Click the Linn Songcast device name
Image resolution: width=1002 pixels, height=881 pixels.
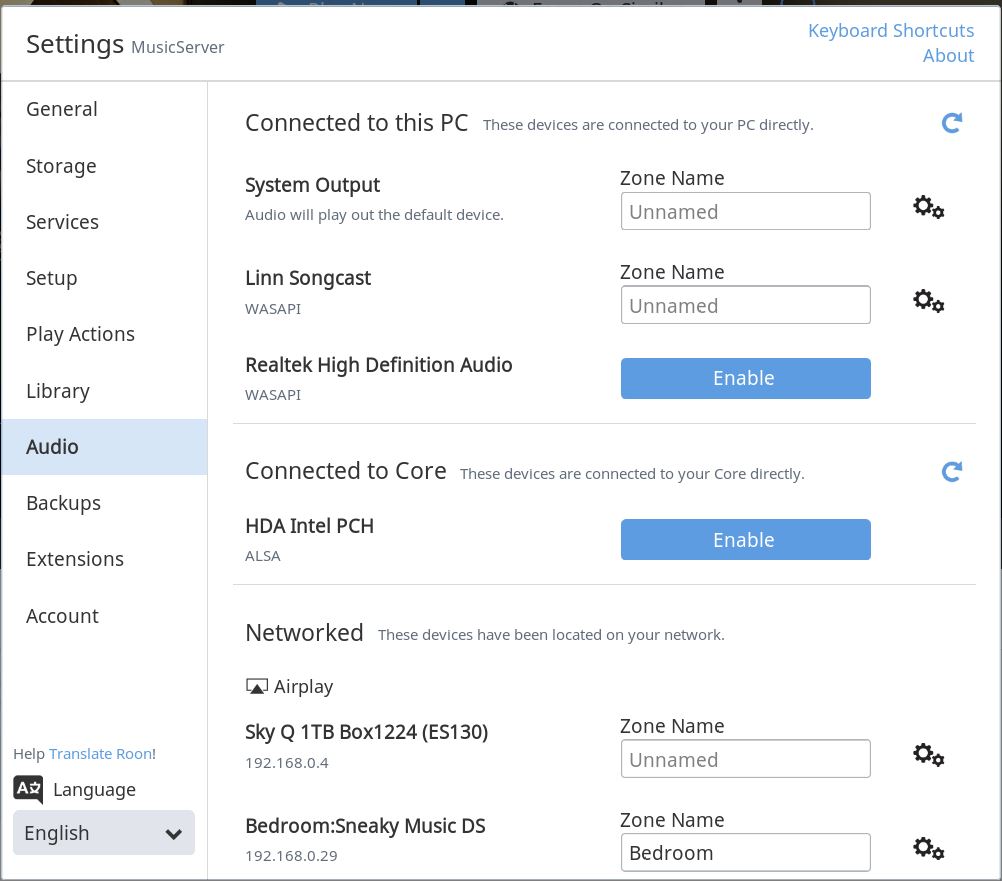click(x=308, y=279)
